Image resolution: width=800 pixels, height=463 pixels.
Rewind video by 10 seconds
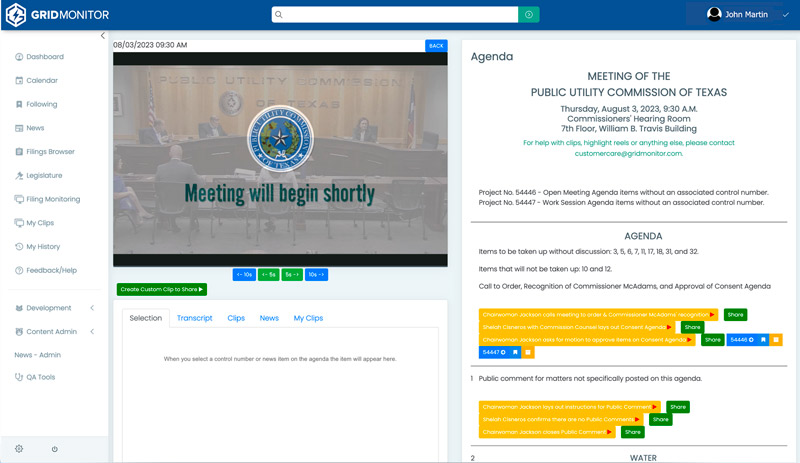pyautogui.click(x=244, y=275)
